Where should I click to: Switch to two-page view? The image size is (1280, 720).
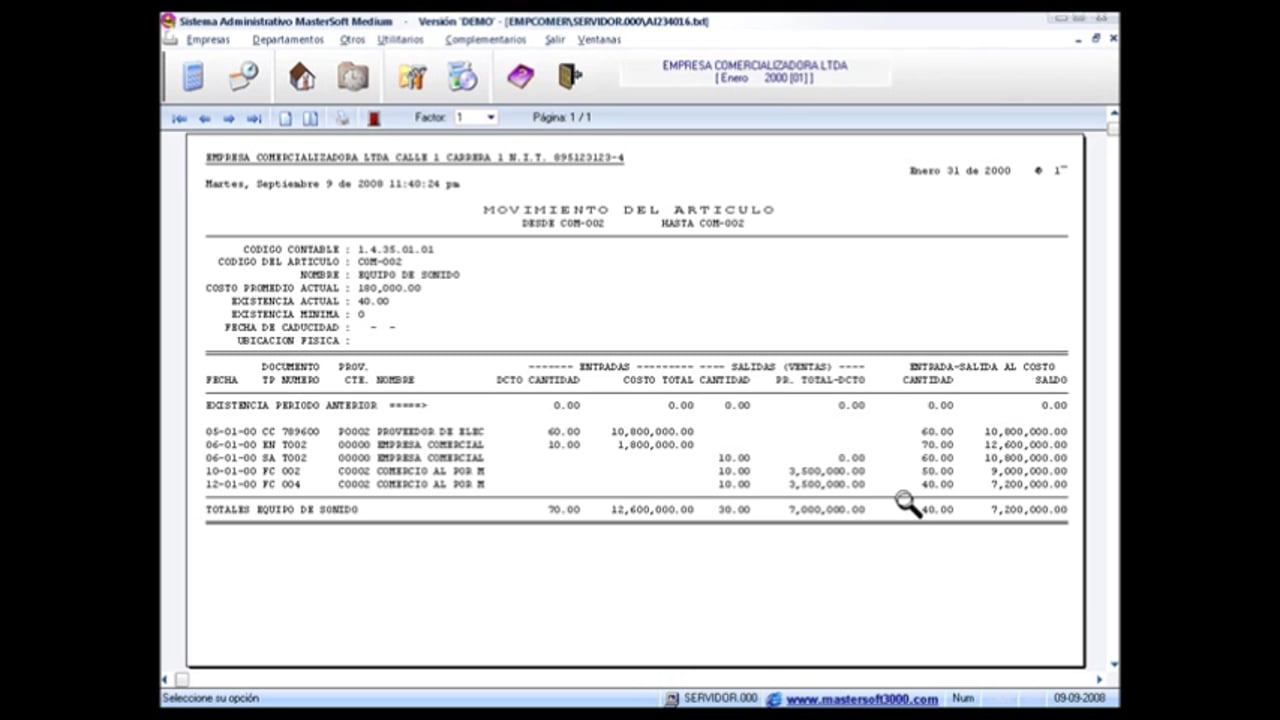[x=310, y=118]
